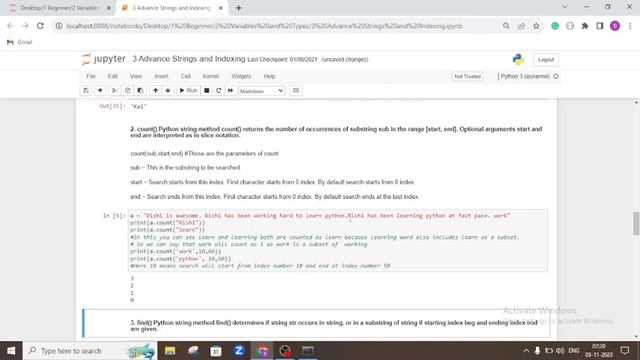Reload the page
The height and width of the screenshot is (360, 640).
pos(40,26)
